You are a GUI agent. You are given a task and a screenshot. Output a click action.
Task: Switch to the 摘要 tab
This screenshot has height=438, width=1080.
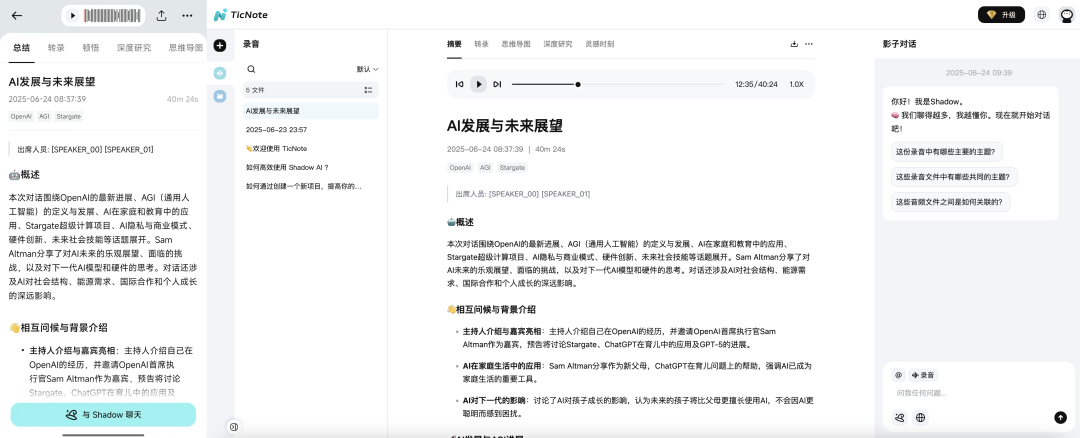click(455, 43)
